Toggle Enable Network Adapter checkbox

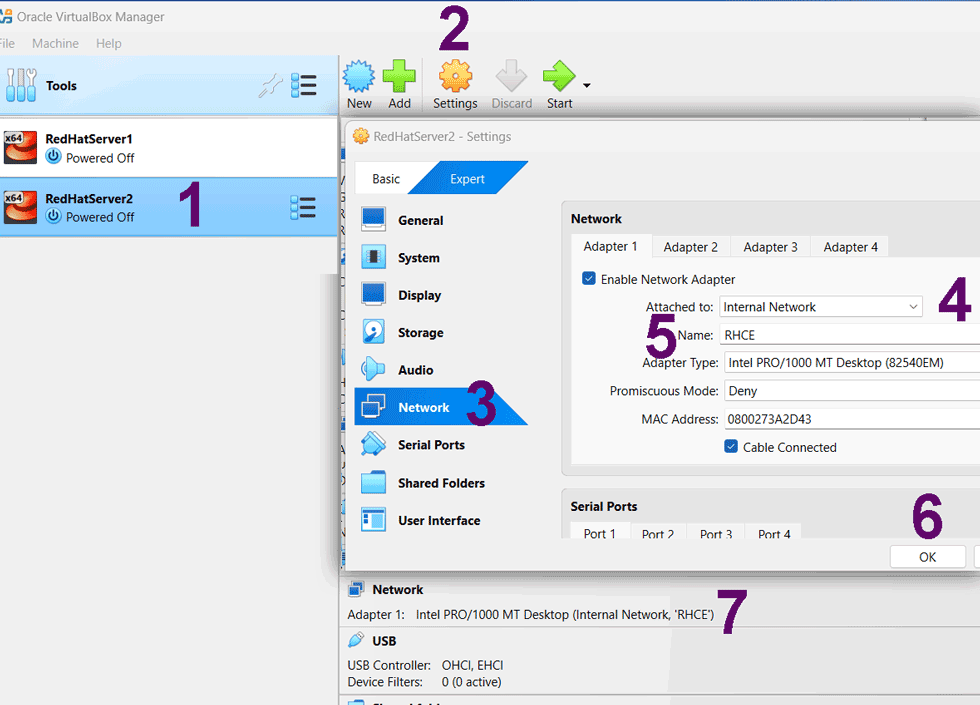coord(589,279)
